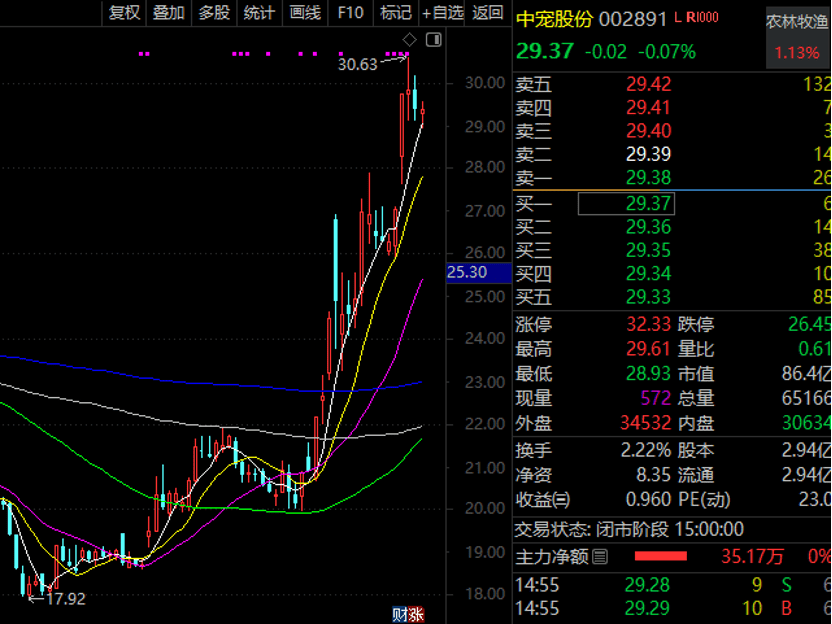Click the 涨 marker icon on chart
This screenshot has width=832, height=624.
[x=413, y=614]
